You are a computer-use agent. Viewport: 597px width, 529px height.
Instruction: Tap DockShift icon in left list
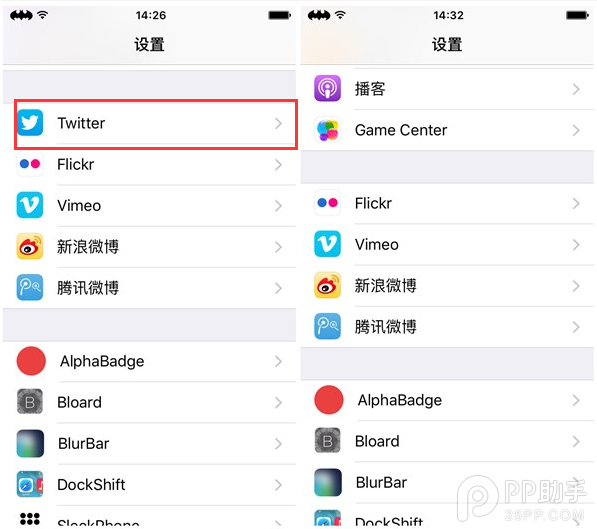click(x=30, y=484)
